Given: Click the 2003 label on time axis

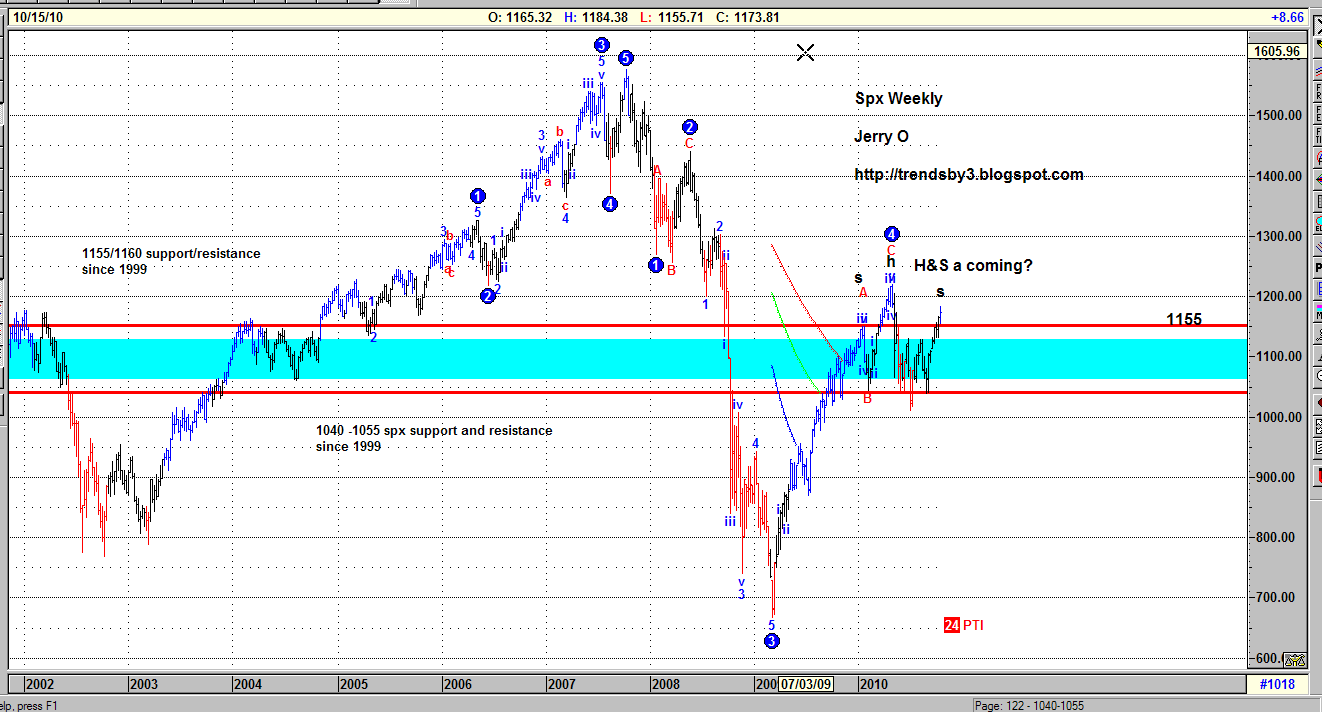Looking at the screenshot, I should [x=144, y=685].
